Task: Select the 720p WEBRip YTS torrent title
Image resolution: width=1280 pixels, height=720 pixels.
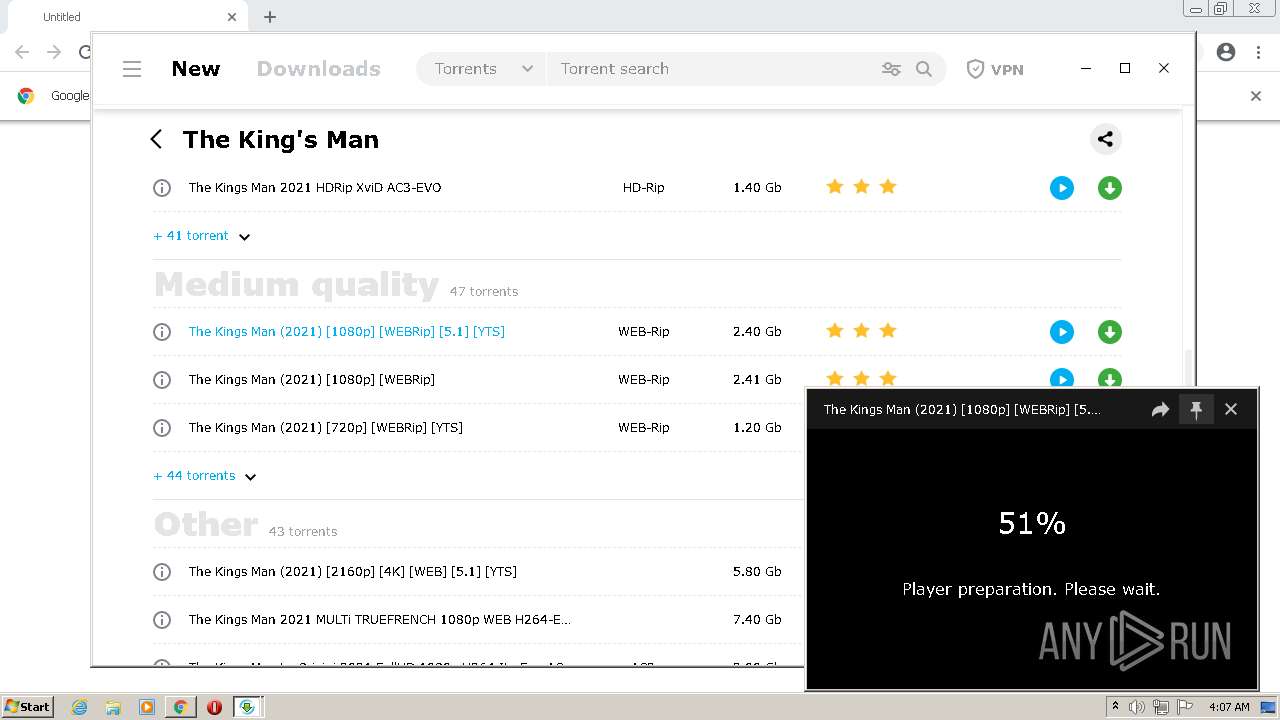Action: point(326,428)
